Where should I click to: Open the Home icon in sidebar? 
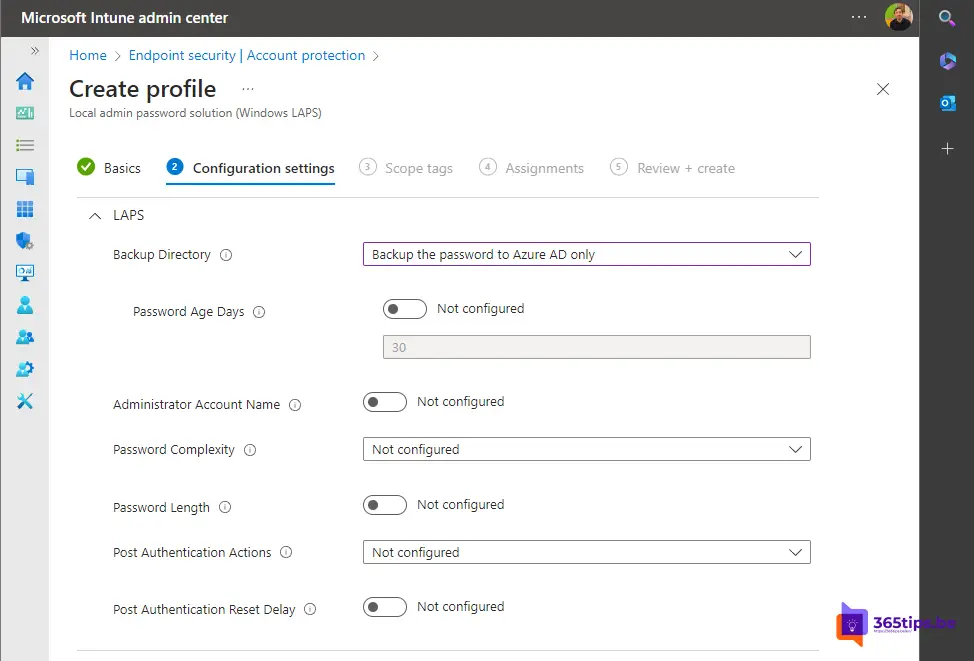(25, 81)
